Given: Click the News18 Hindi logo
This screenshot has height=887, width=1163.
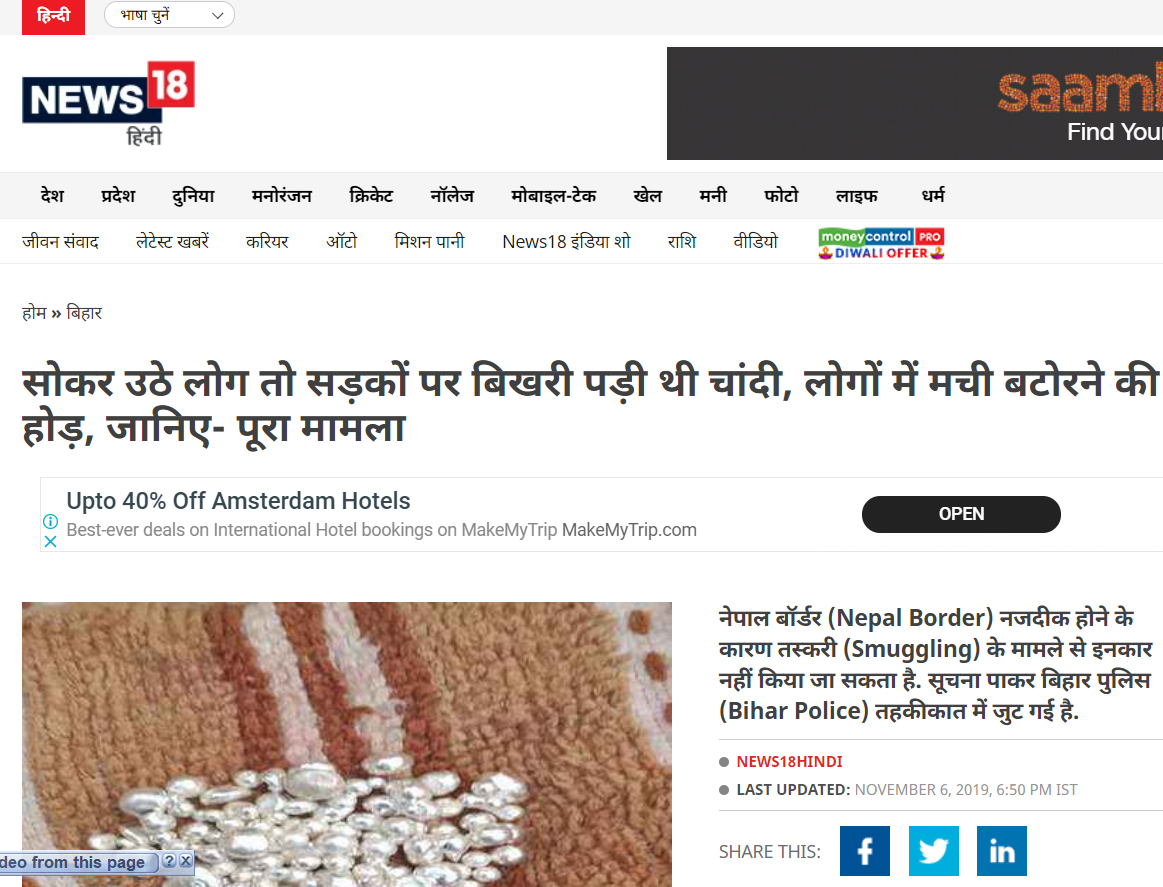Looking at the screenshot, I should 108,104.
